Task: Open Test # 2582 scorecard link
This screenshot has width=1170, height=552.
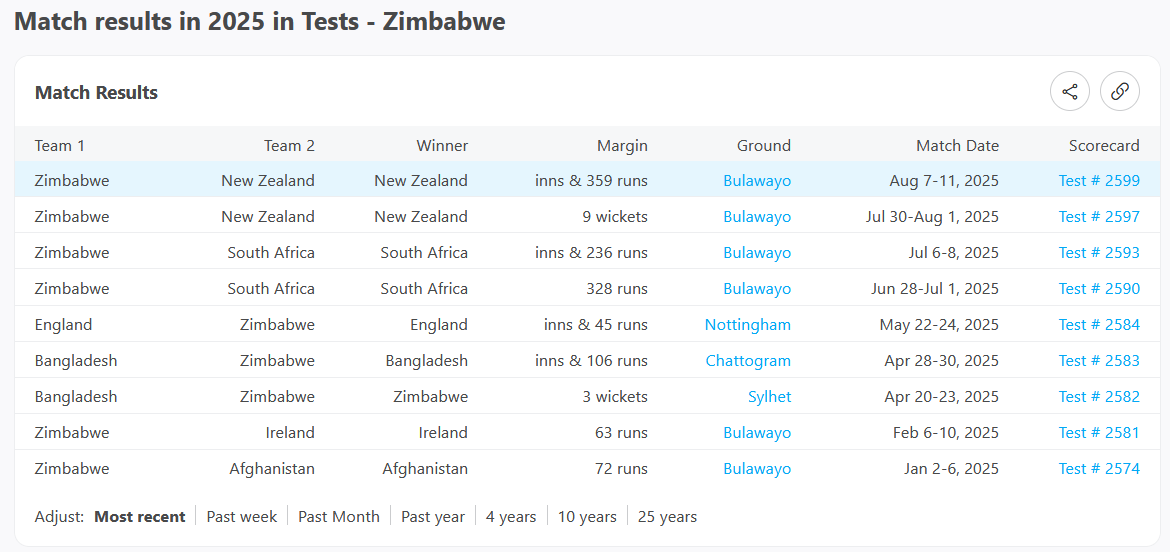Action: (x=1099, y=397)
